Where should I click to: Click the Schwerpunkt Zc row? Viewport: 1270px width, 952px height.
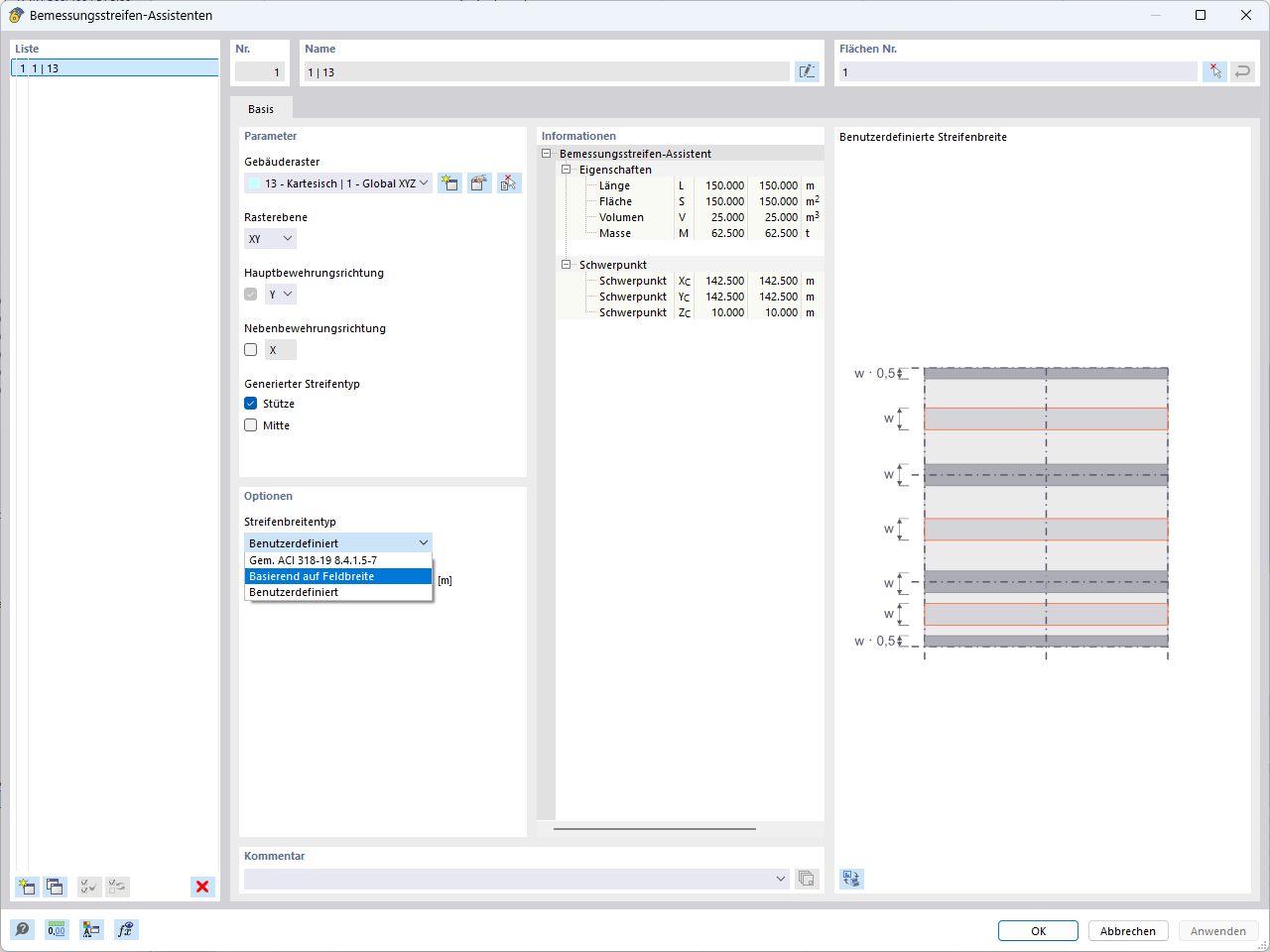tap(690, 312)
